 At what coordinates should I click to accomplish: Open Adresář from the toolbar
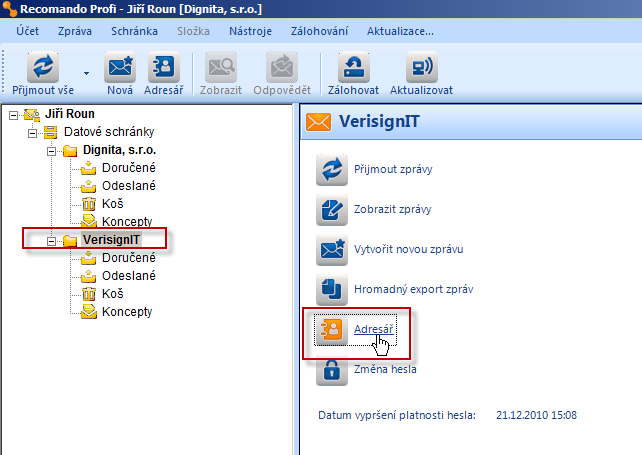pyautogui.click(x=164, y=67)
